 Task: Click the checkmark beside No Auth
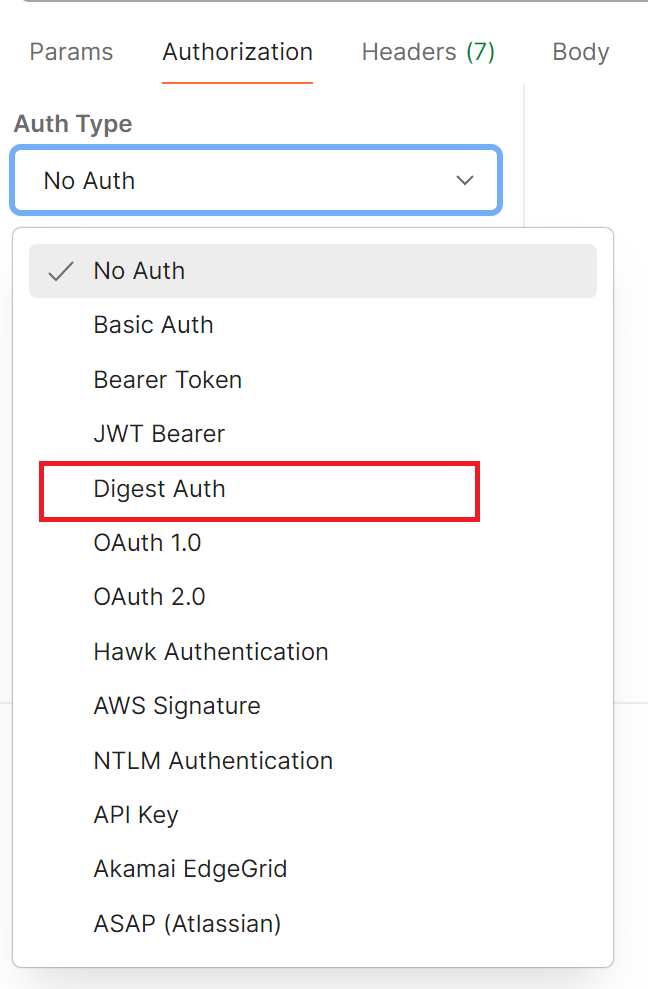(61, 271)
